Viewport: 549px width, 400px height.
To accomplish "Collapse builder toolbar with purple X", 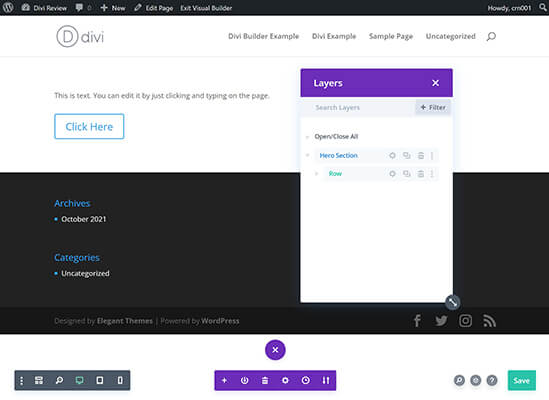I will (275, 350).
